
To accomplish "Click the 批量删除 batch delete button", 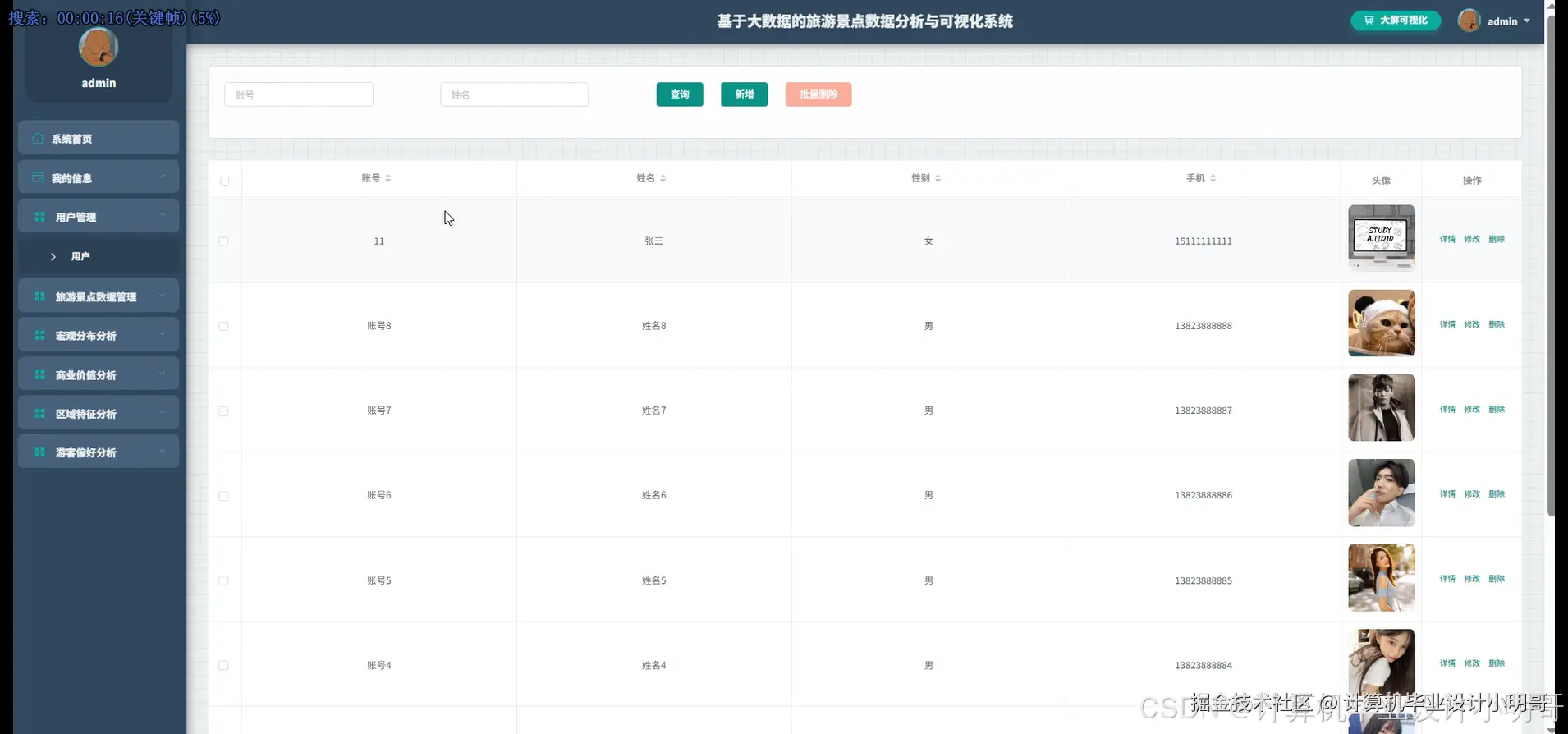I will coord(818,94).
